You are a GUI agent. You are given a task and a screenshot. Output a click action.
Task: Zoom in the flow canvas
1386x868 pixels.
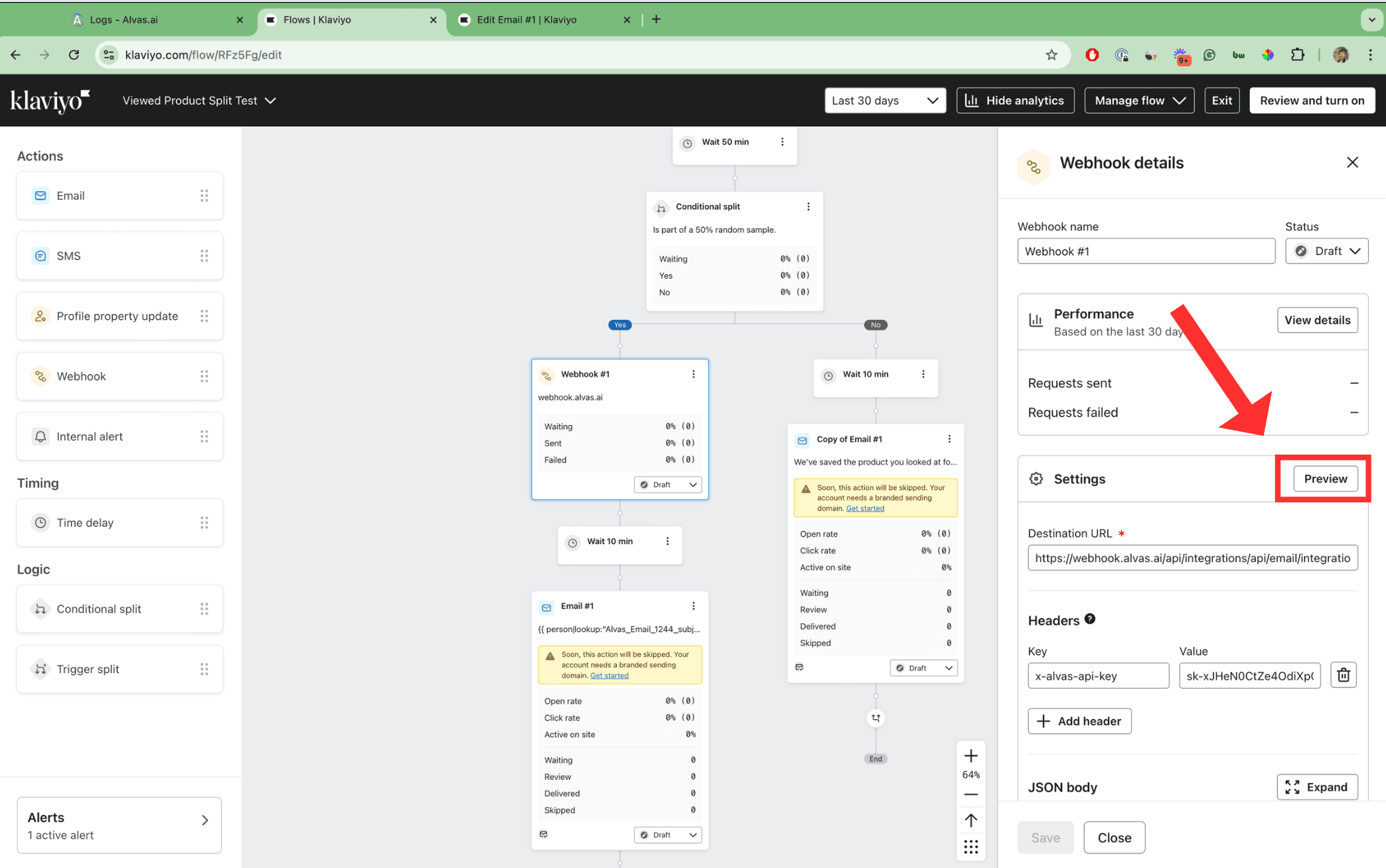pos(971,756)
